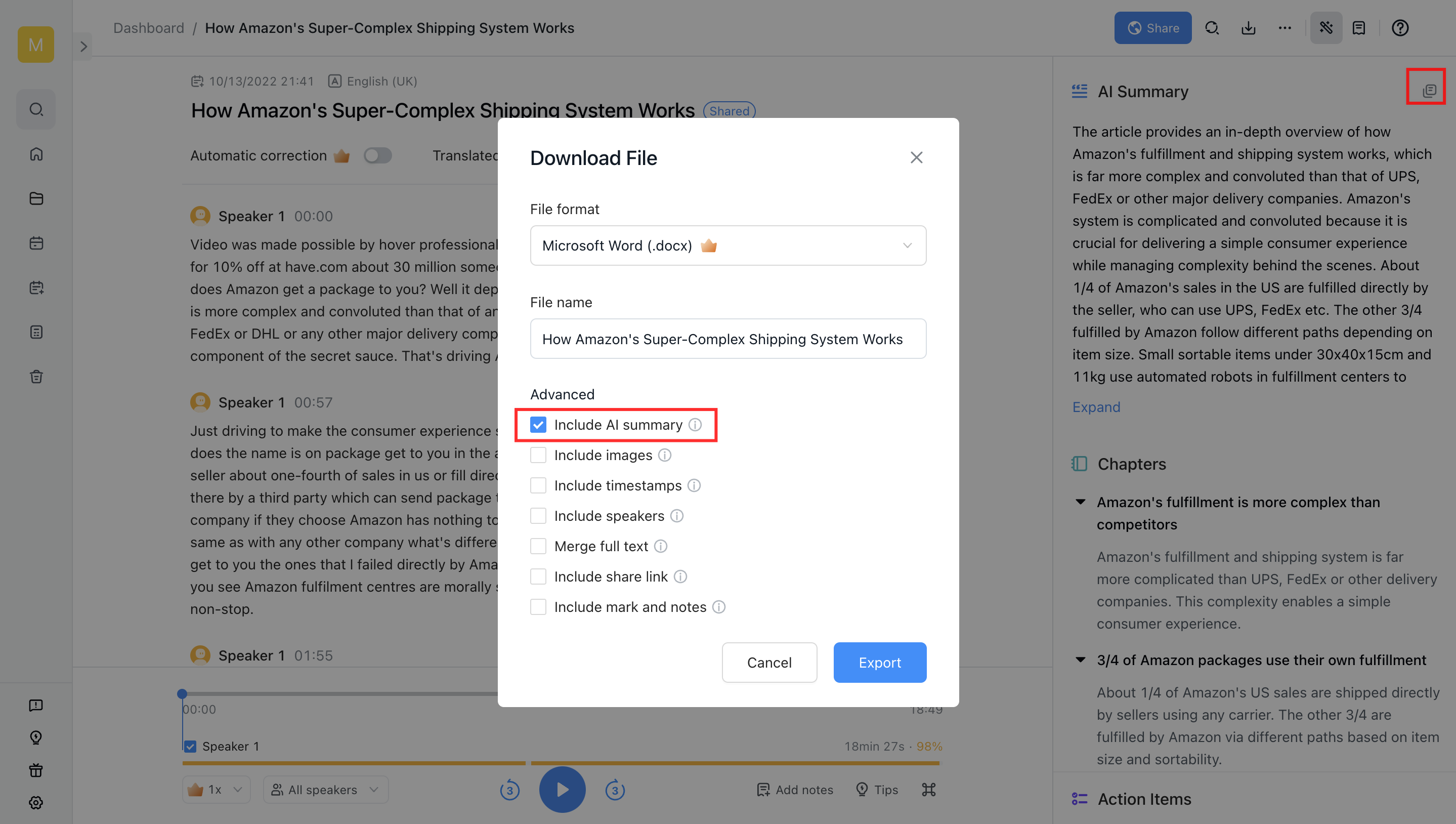Open the notes panel icon in toolbar
This screenshot has height=824, width=1456.
[1359, 28]
